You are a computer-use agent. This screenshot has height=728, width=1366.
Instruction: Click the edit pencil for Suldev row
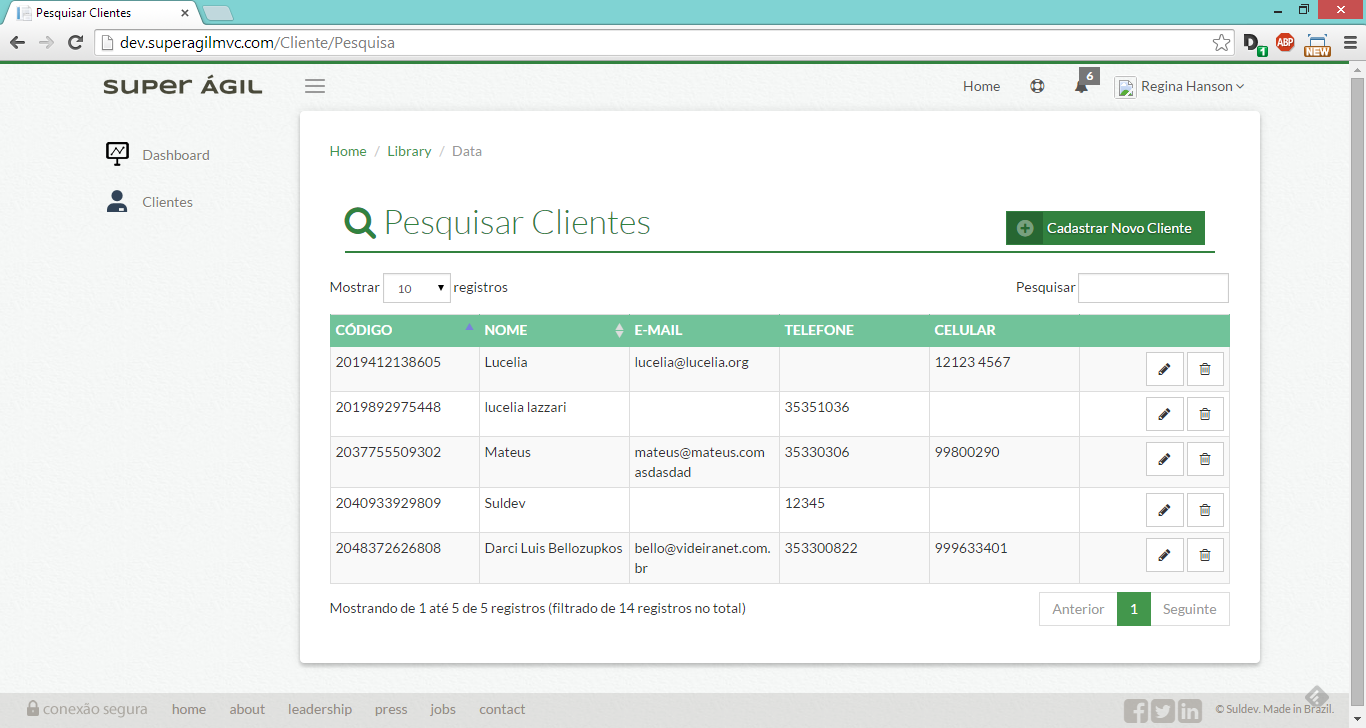click(1164, 510)
